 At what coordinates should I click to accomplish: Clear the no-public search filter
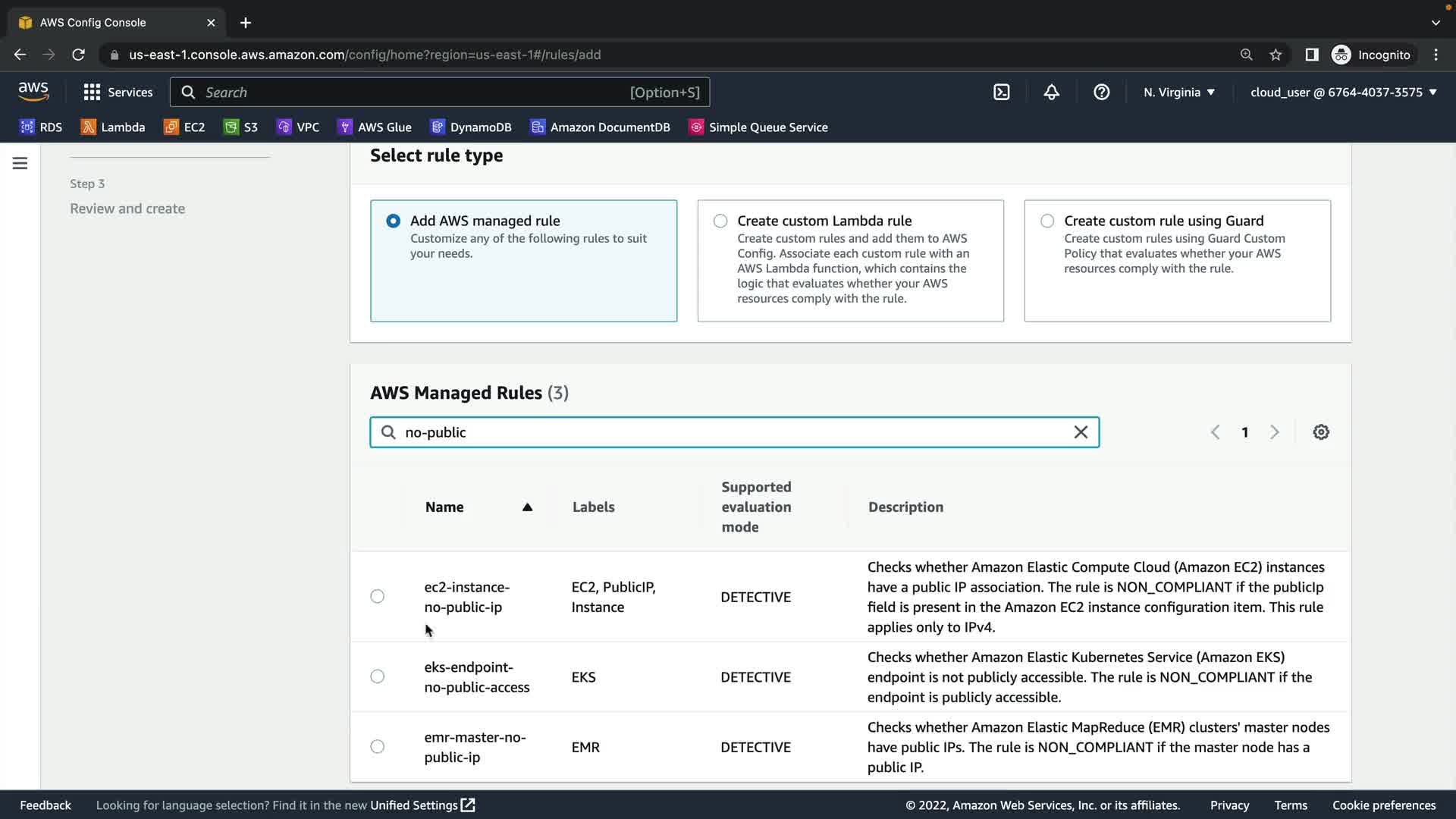click(x=1081, y=432)
